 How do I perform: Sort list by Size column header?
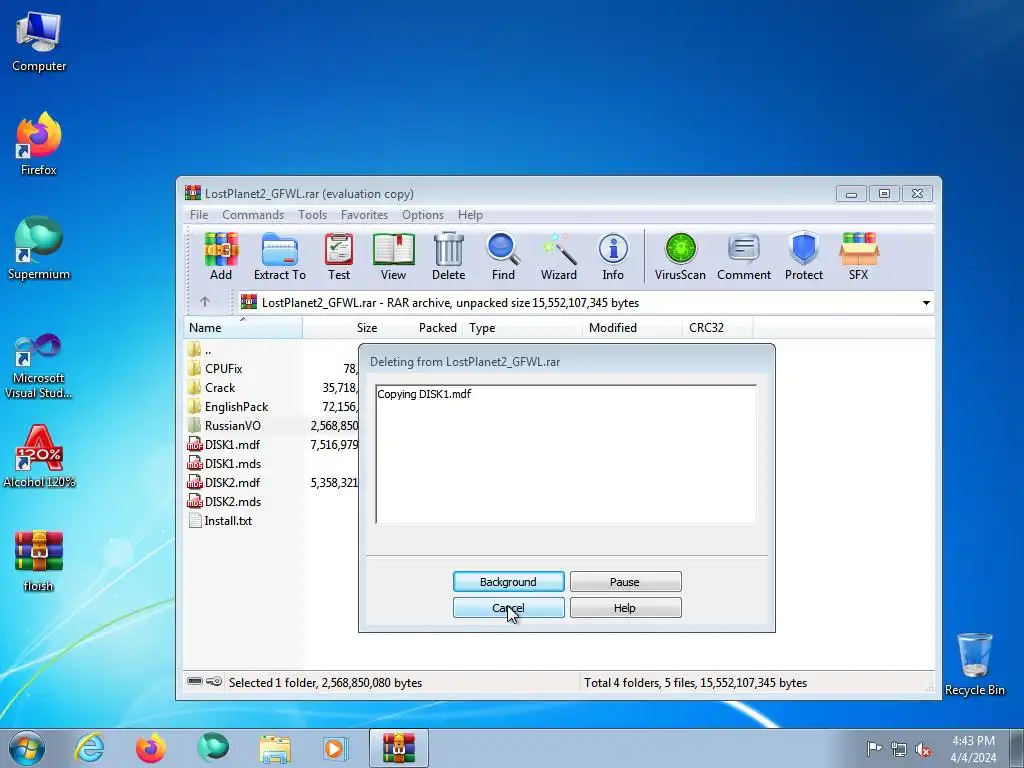[x=342, y=327]
